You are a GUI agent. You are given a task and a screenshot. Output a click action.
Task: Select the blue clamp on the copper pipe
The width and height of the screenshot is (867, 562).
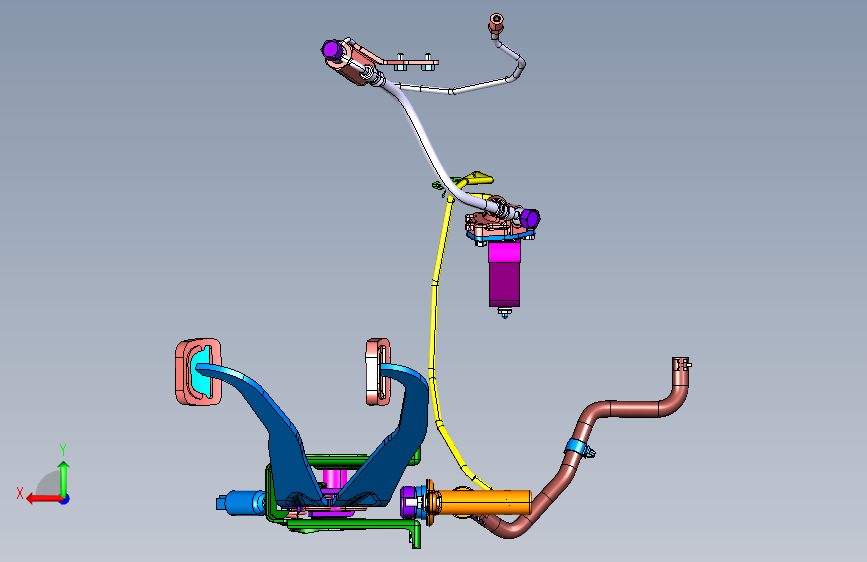(x=576, y=447)
